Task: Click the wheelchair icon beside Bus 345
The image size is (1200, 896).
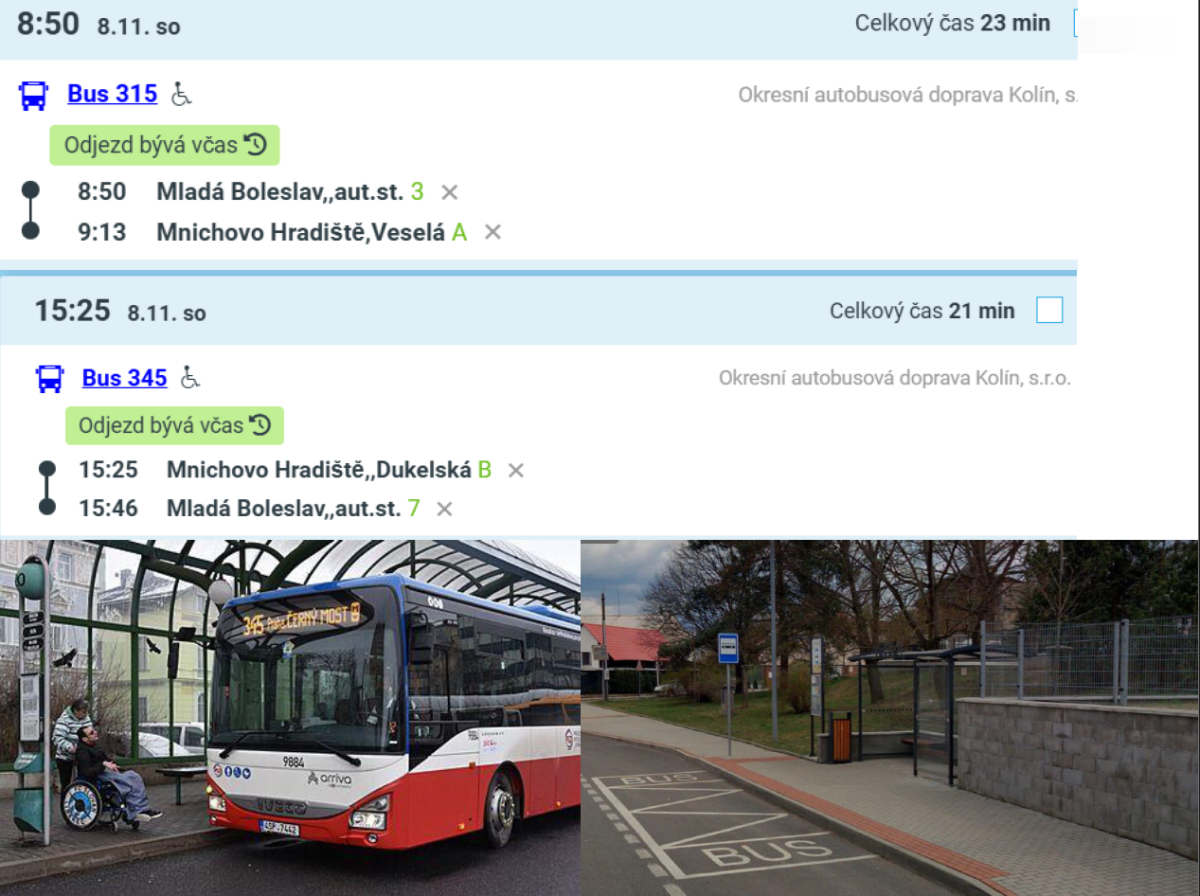Action: click(x=190, y=378)
